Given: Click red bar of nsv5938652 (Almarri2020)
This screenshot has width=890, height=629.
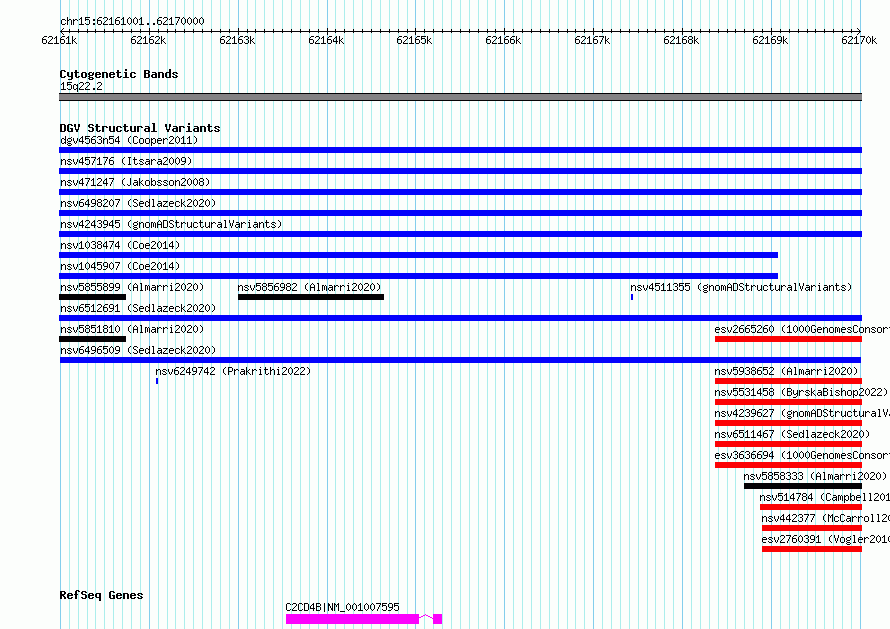Looking at the screenshot, I should [x=788, y=381].
